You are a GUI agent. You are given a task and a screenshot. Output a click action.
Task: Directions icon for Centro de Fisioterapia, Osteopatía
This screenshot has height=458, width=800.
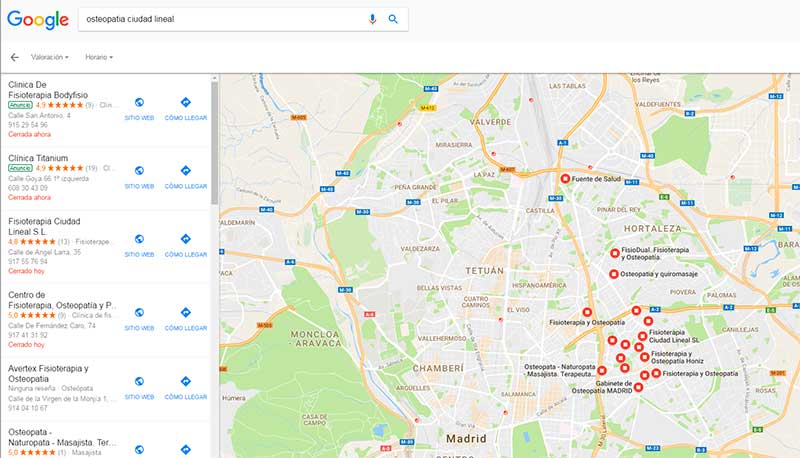coord(186,312)
